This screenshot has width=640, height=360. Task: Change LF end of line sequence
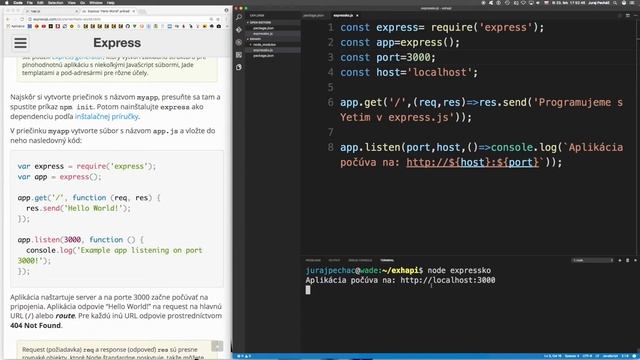[597, 356]
